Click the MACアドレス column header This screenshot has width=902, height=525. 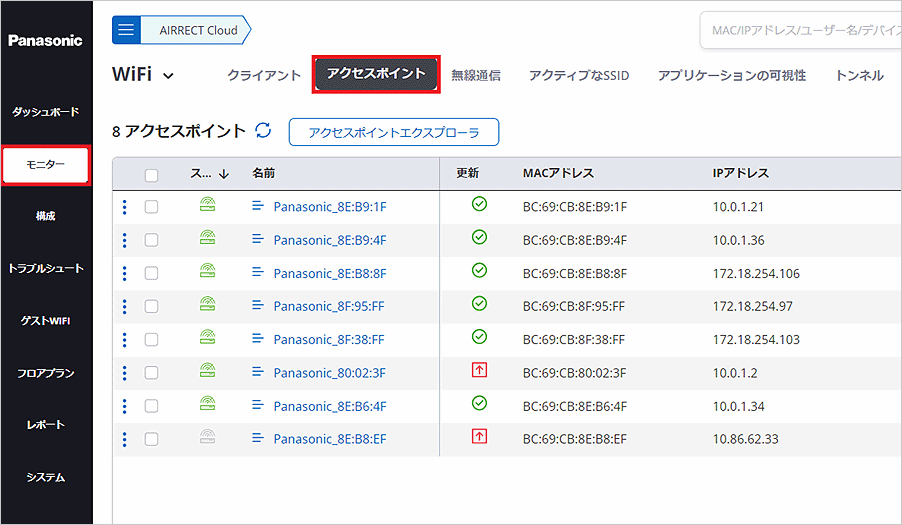[x=558, y=173]
